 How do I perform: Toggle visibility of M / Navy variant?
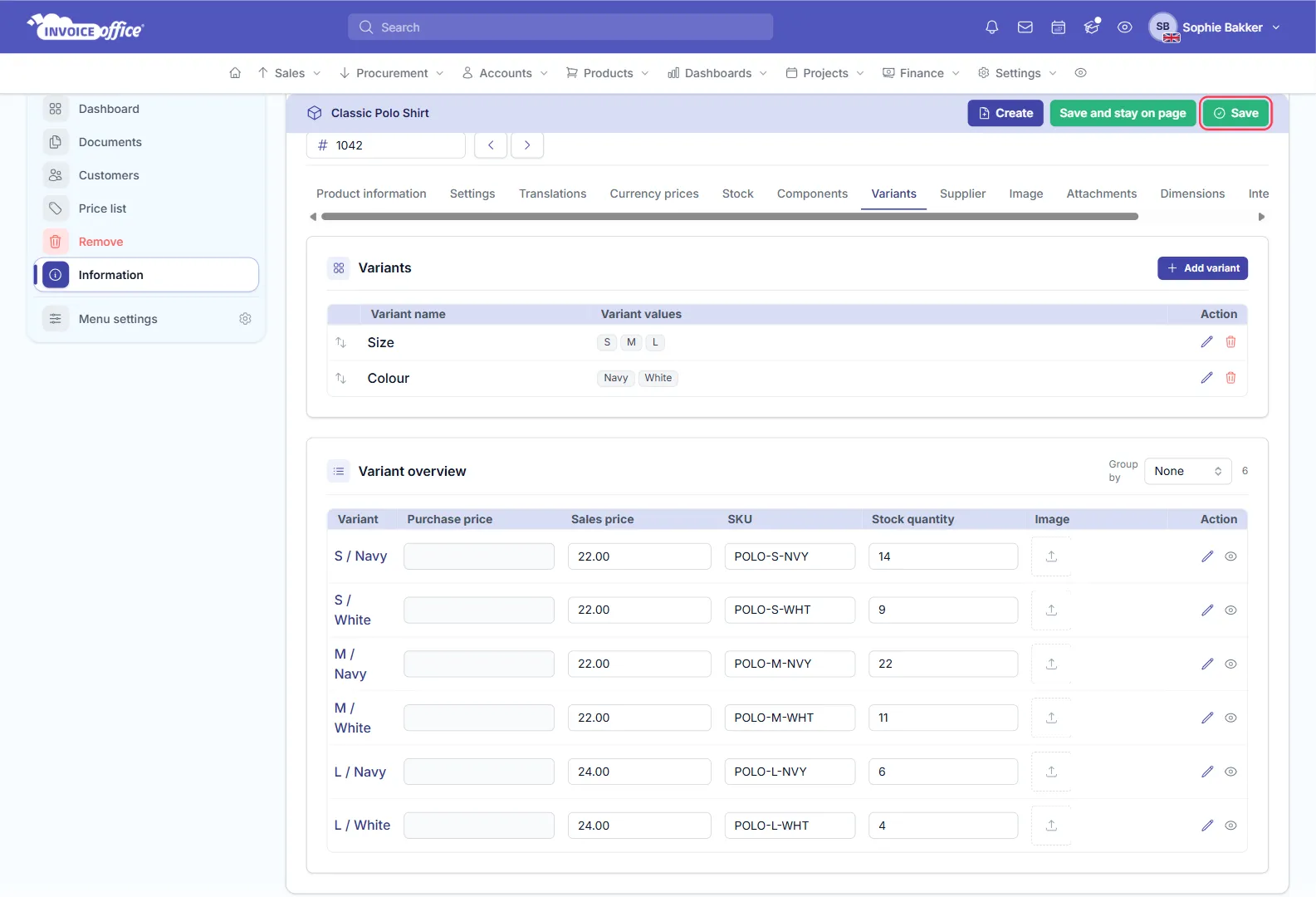click(x=1230, y=664)
